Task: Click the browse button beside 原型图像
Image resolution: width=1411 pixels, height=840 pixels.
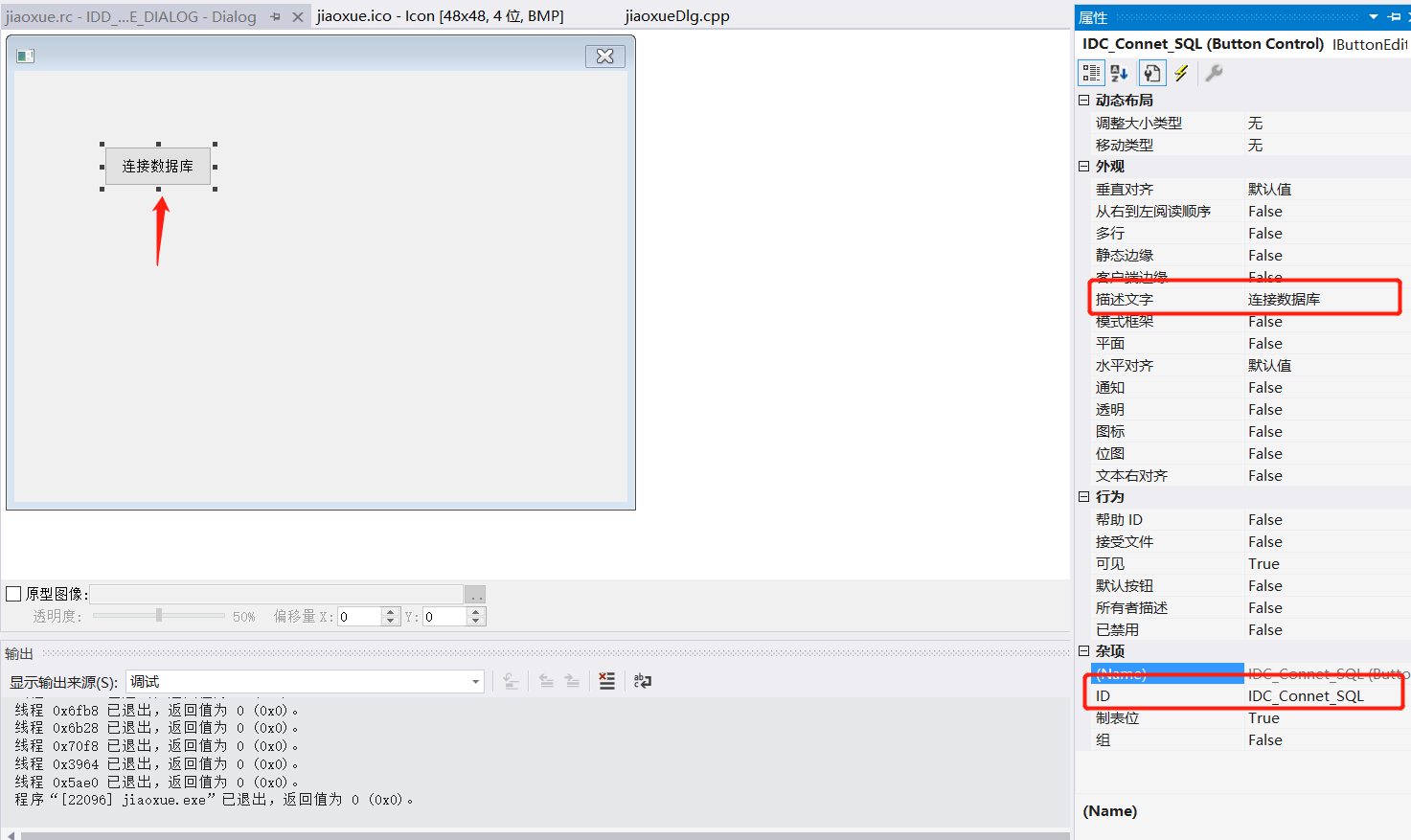Action: (x=475, y=593)
